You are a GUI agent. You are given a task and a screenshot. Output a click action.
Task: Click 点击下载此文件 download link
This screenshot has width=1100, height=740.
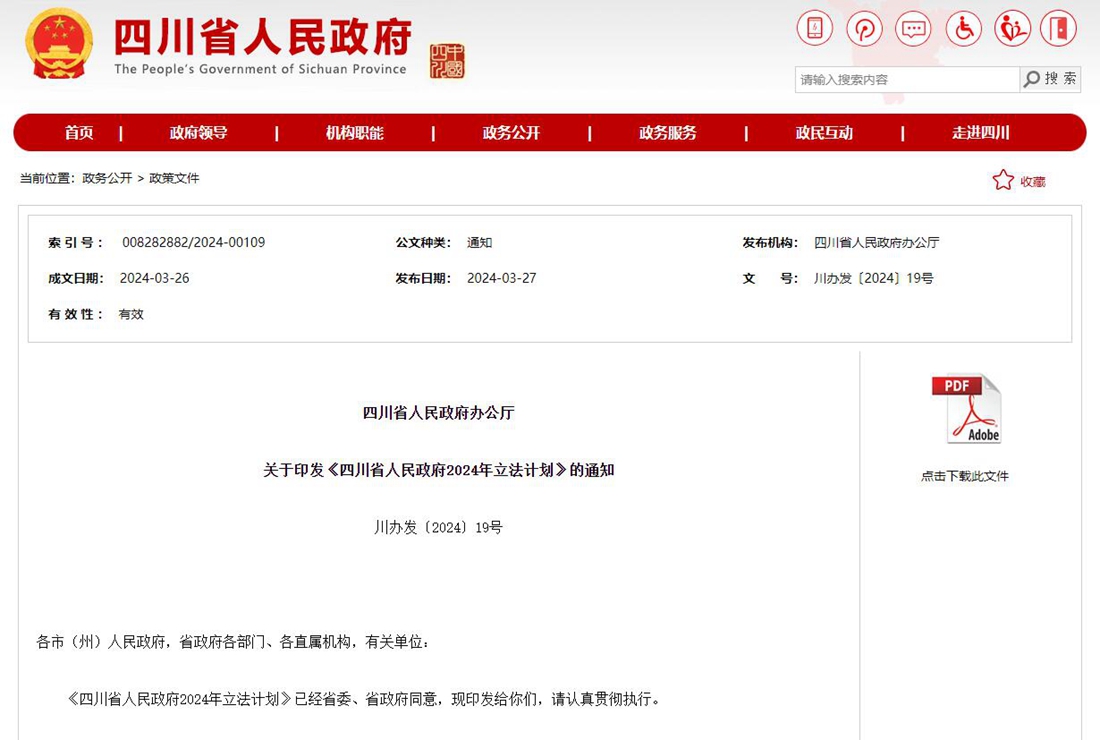pyautogui.click(x=965, y=476)
